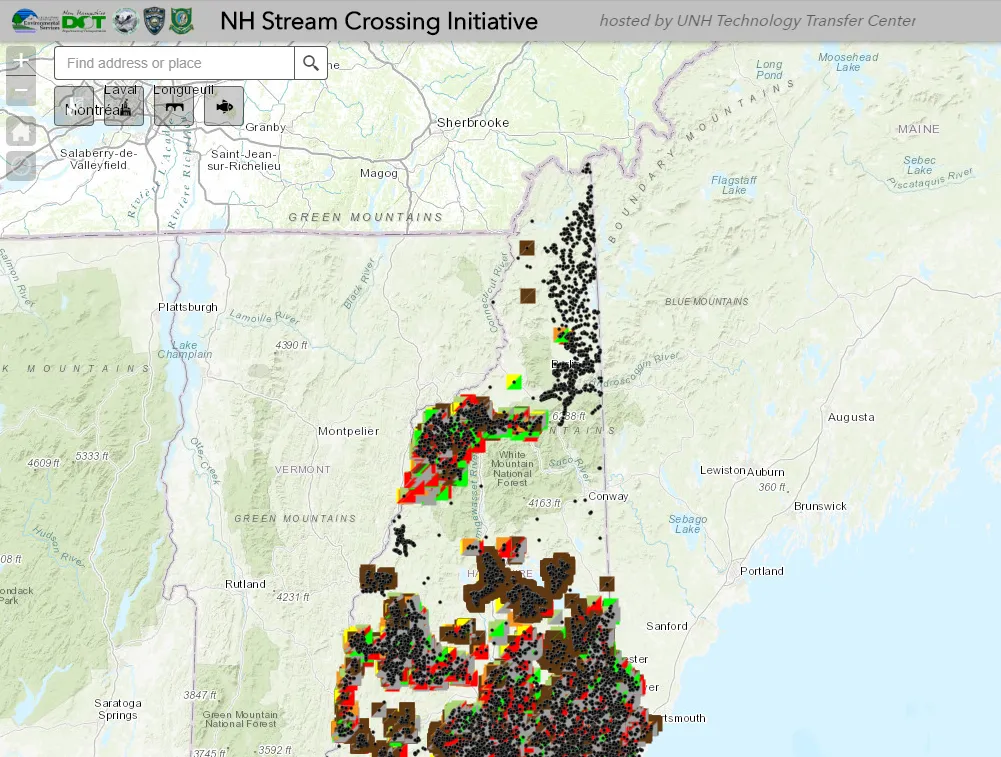
Task: Click the Brunswick map label
Action: (820, 506)
